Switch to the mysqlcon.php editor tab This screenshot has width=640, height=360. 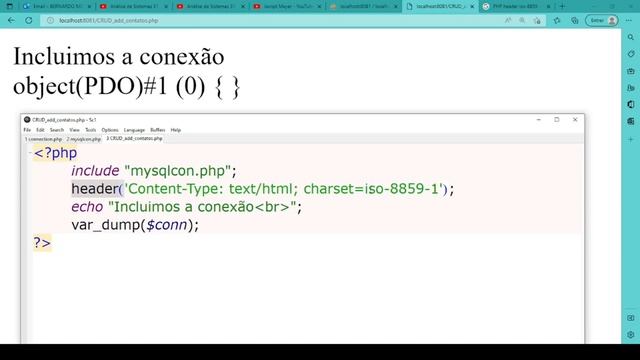click(x=83, y=139)
